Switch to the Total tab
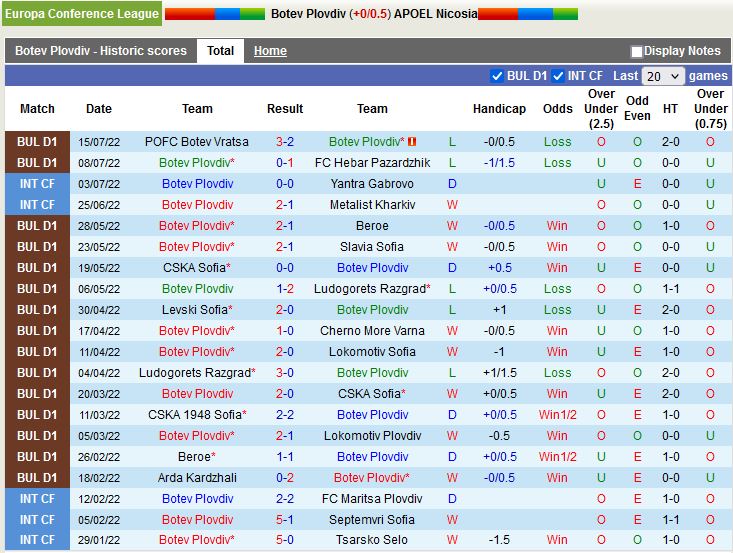The image size is (733, 553). (220, 51)
